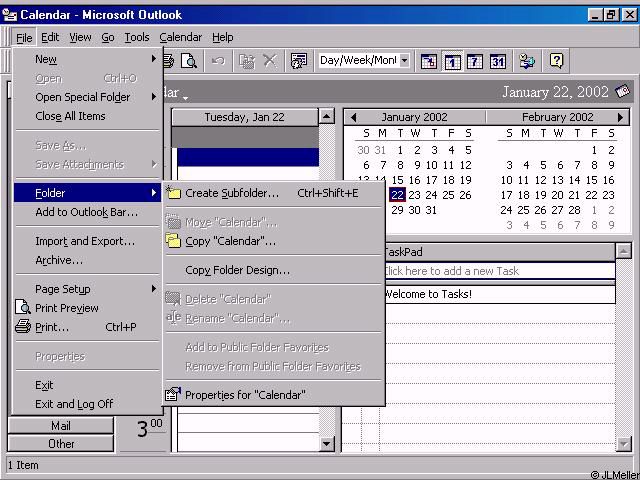Expand the New submenu
The image size is (640, 480).
(x=153, y=59)
